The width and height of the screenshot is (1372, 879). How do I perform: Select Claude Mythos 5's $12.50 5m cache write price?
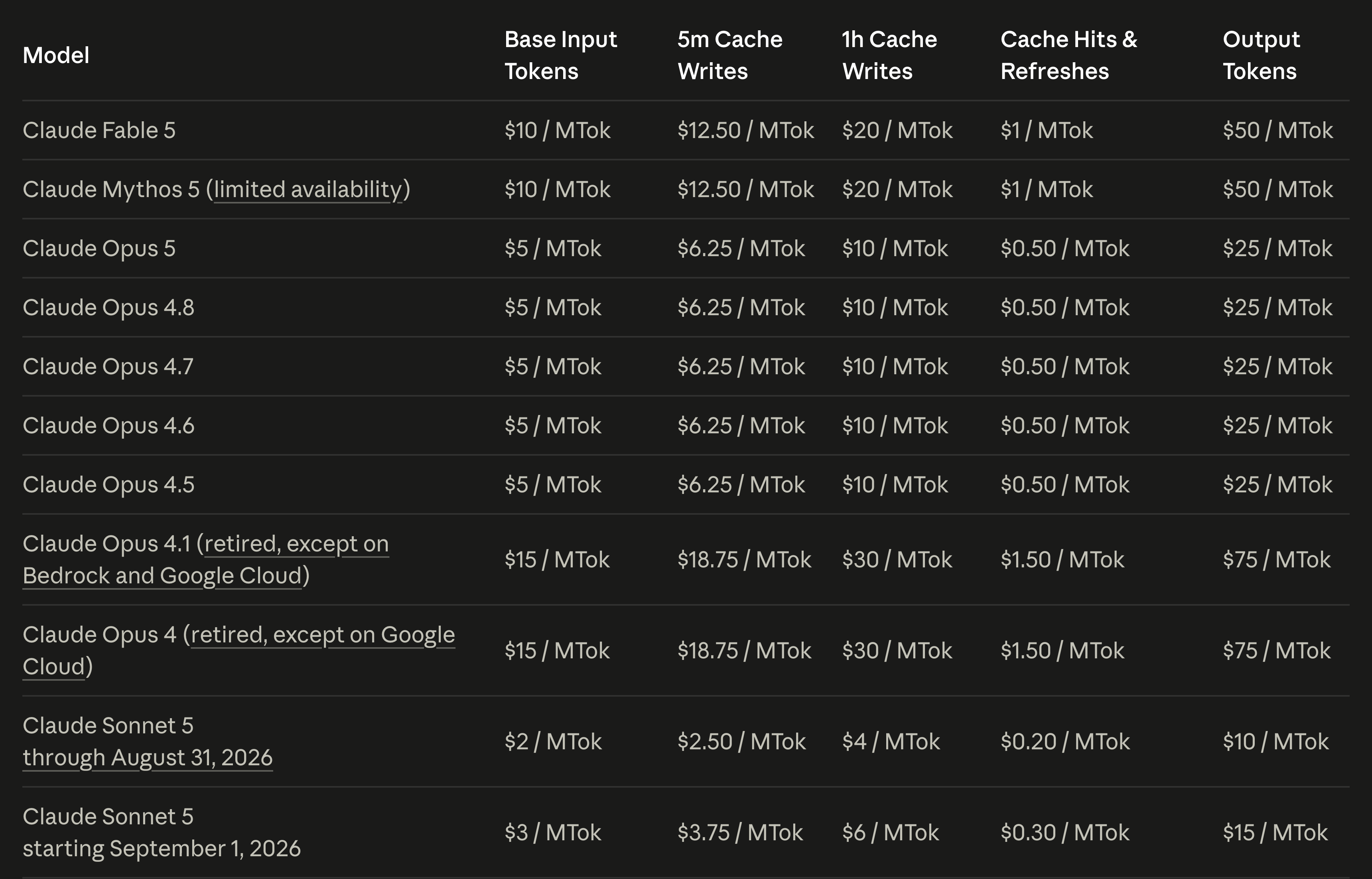(745, 190)
